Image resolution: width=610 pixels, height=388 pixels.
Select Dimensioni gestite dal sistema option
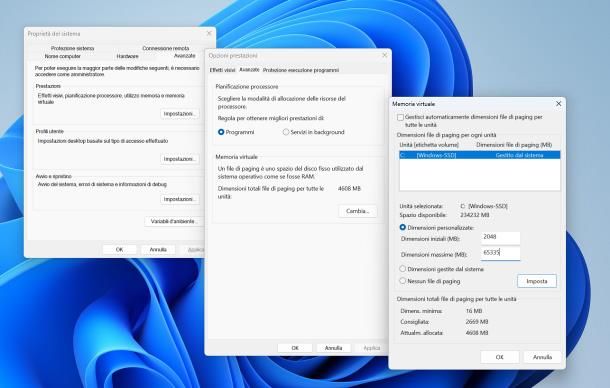(x=403, y=269)
